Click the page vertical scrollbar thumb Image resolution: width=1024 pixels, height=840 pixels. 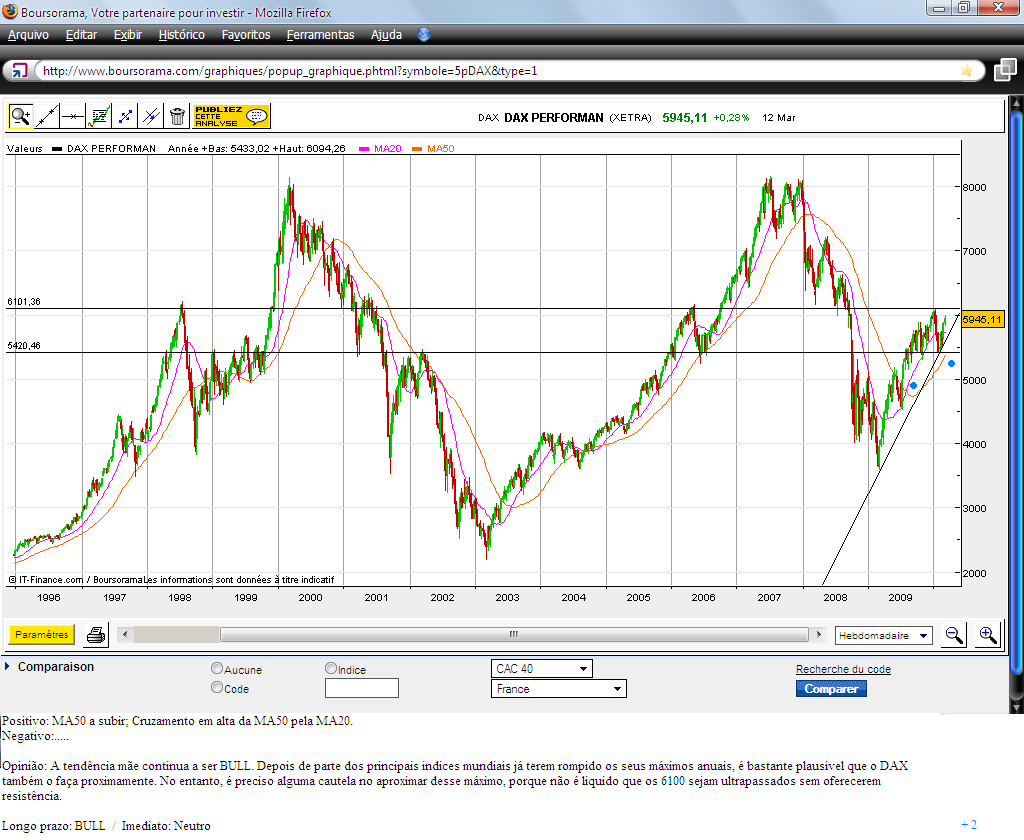point(1016,392)
